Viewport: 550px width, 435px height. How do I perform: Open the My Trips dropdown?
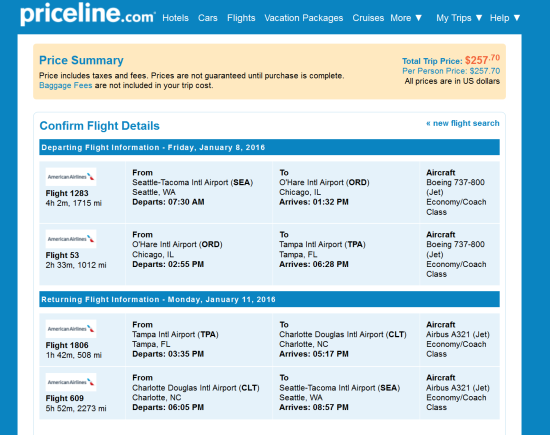[x=459, y=18]
